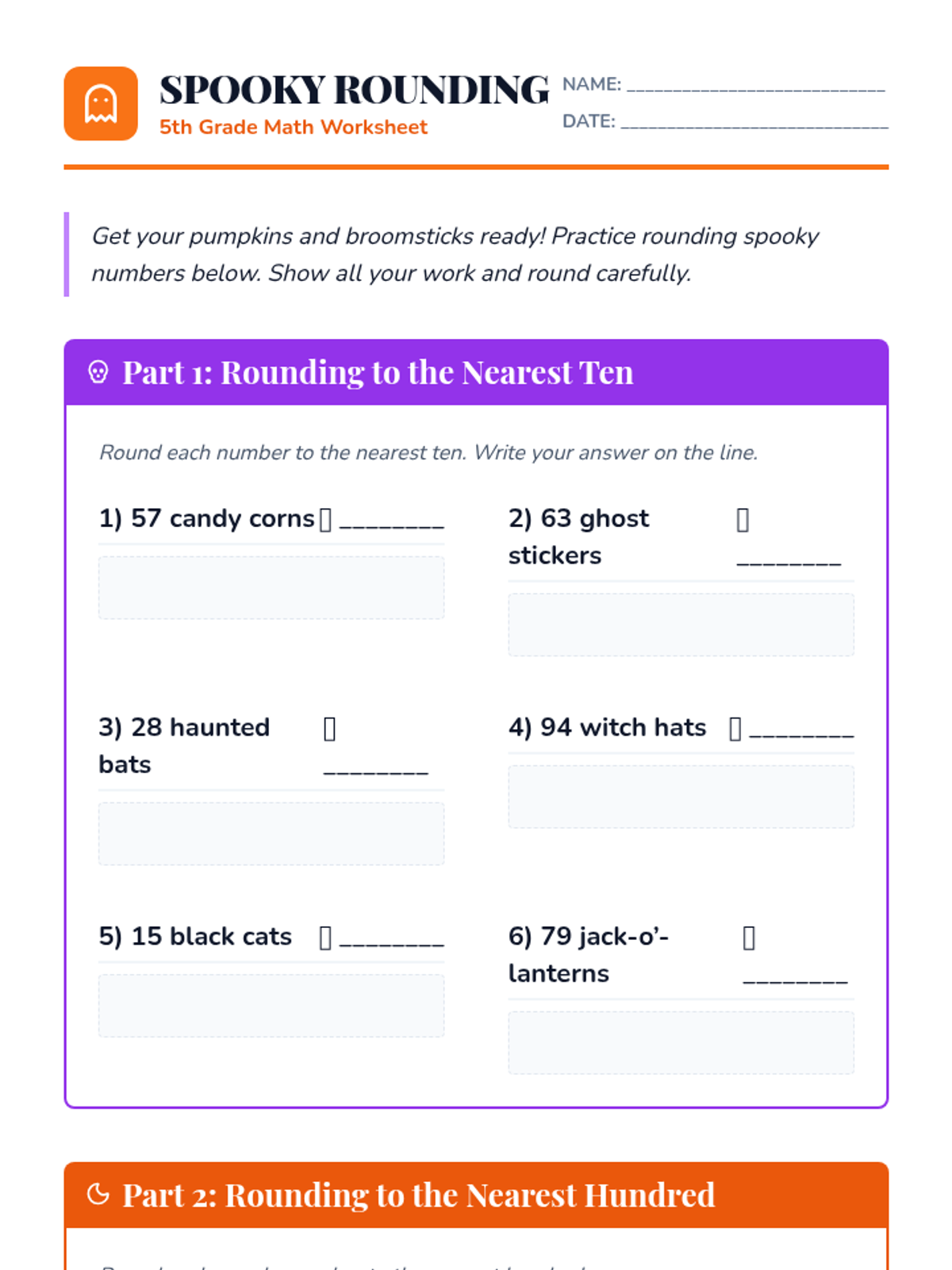Click the arrow symbol after 94 witch hats

pos(735,729)
